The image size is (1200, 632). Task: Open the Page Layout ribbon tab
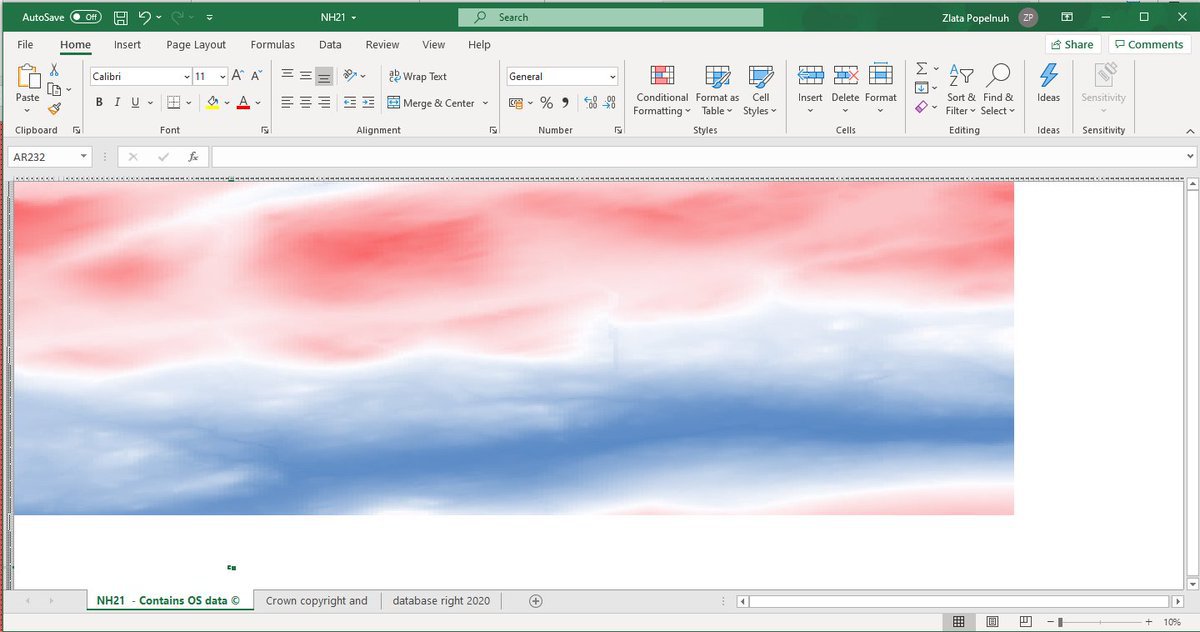[x=196, y=45]
